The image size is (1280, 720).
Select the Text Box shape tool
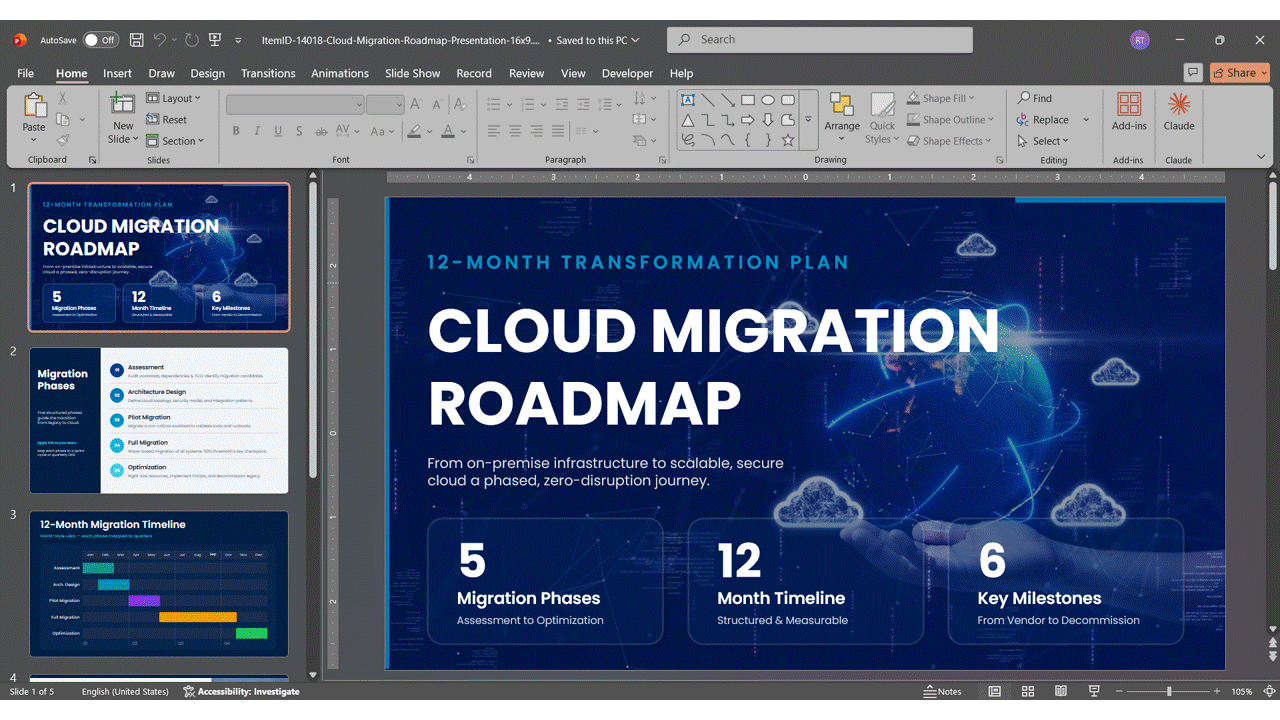tap(688, 100)
